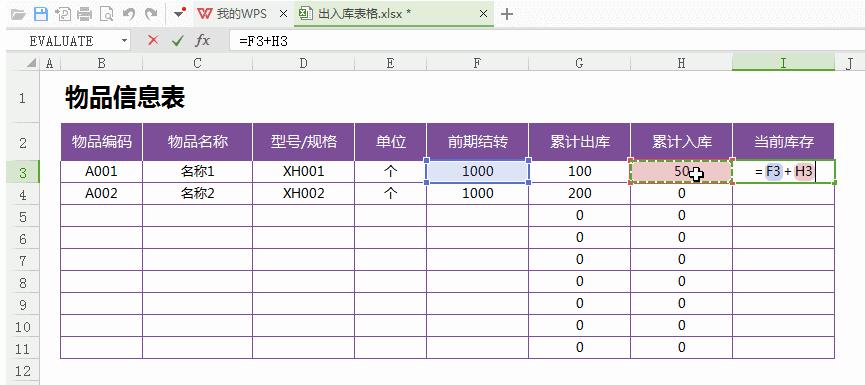Select row 5 header

click(23, 216)
